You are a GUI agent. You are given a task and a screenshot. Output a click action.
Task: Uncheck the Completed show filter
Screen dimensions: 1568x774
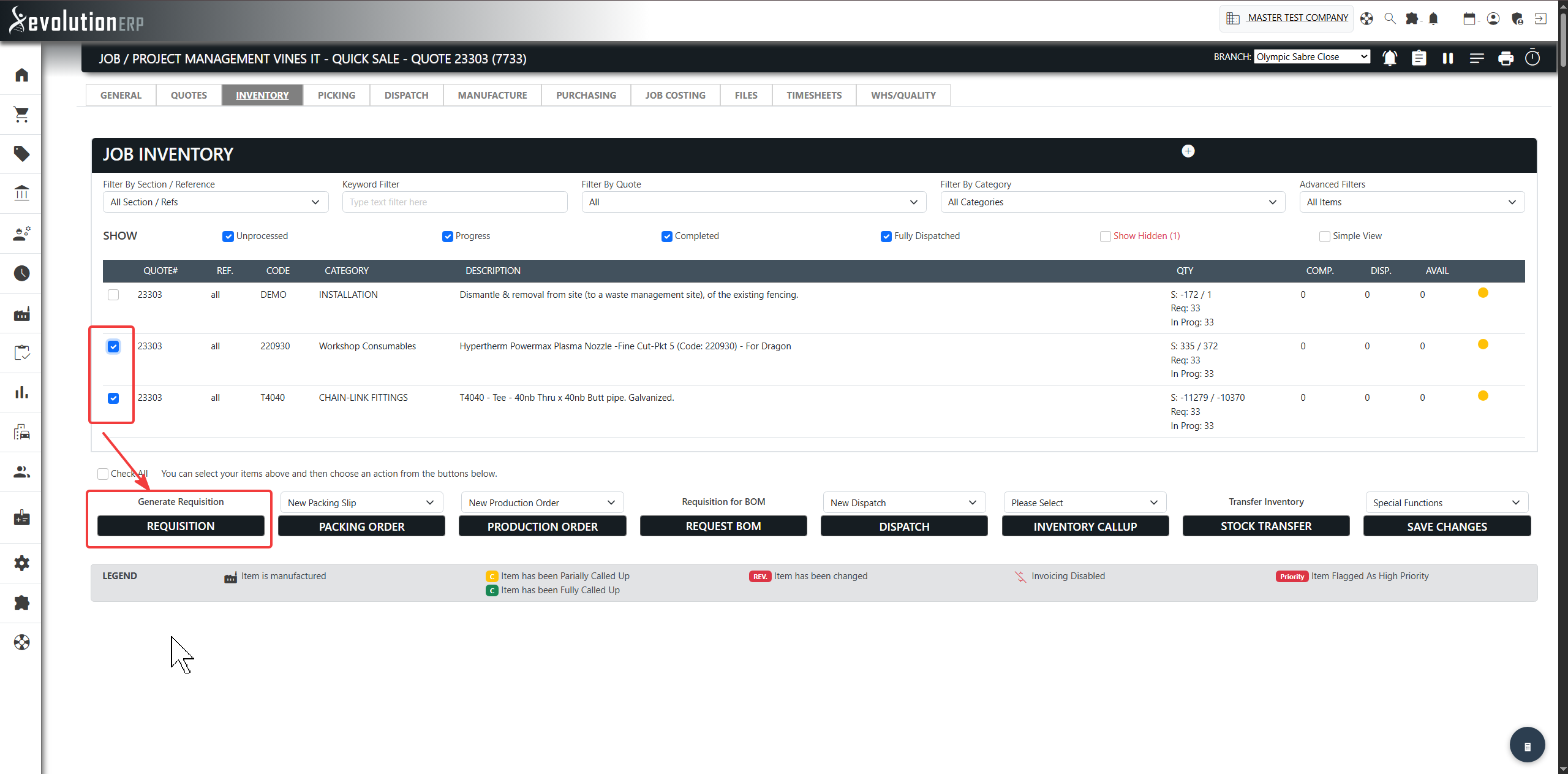666,237
